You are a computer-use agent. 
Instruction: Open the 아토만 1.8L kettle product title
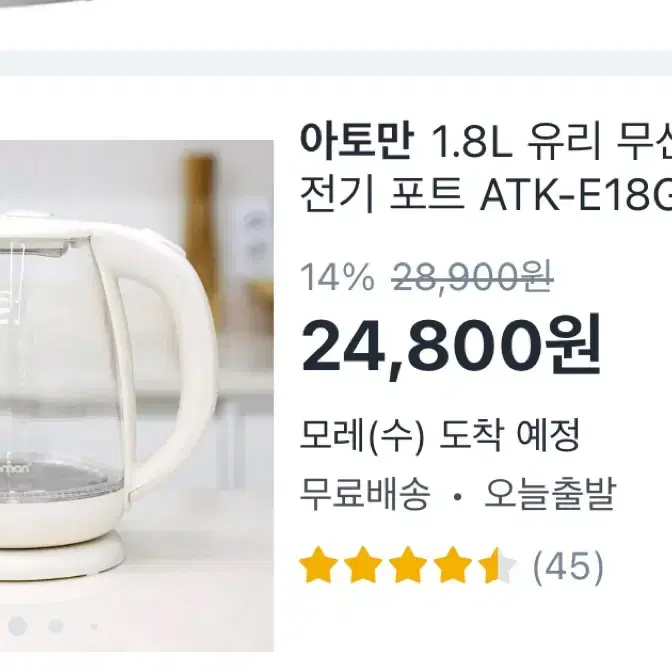(x=486, y=169)
